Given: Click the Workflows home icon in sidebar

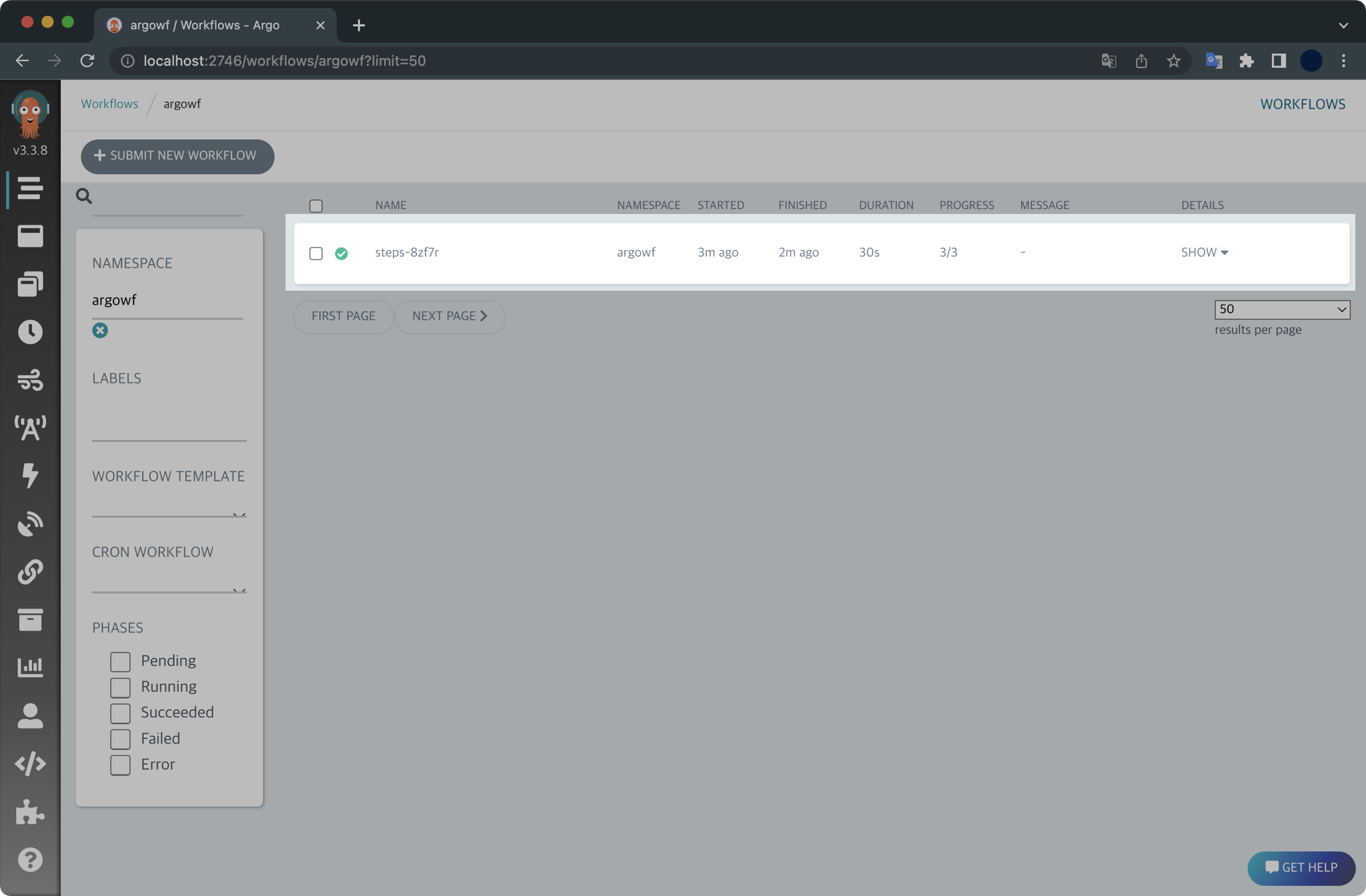Looking at the screenshot, I should pyautogui.click(x=30, y=188).
